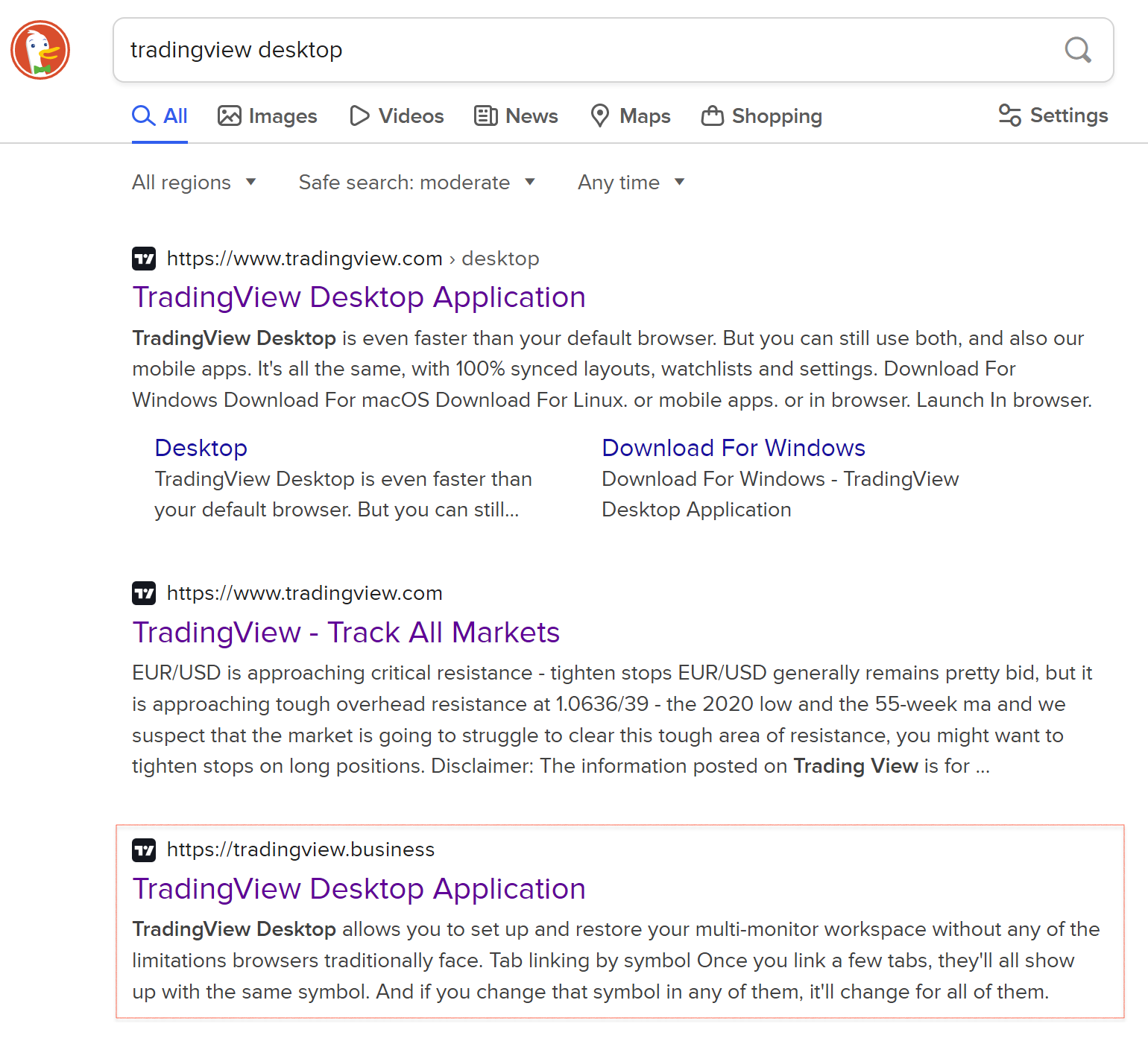Submit search with magnifier icon
Screen dimensions: 1148x1044
[1078, 50]
